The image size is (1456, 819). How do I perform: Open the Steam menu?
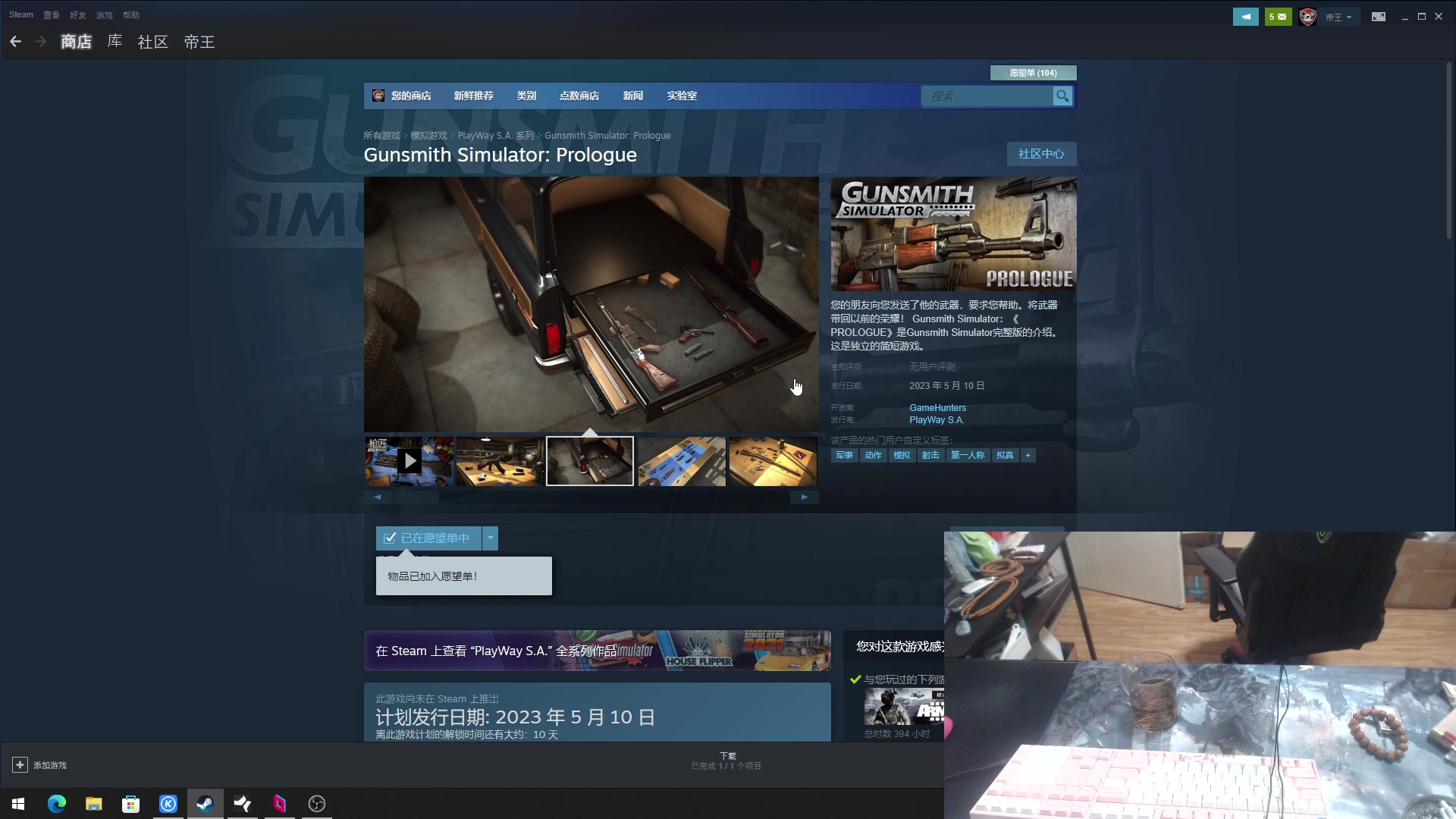[21, 15]
